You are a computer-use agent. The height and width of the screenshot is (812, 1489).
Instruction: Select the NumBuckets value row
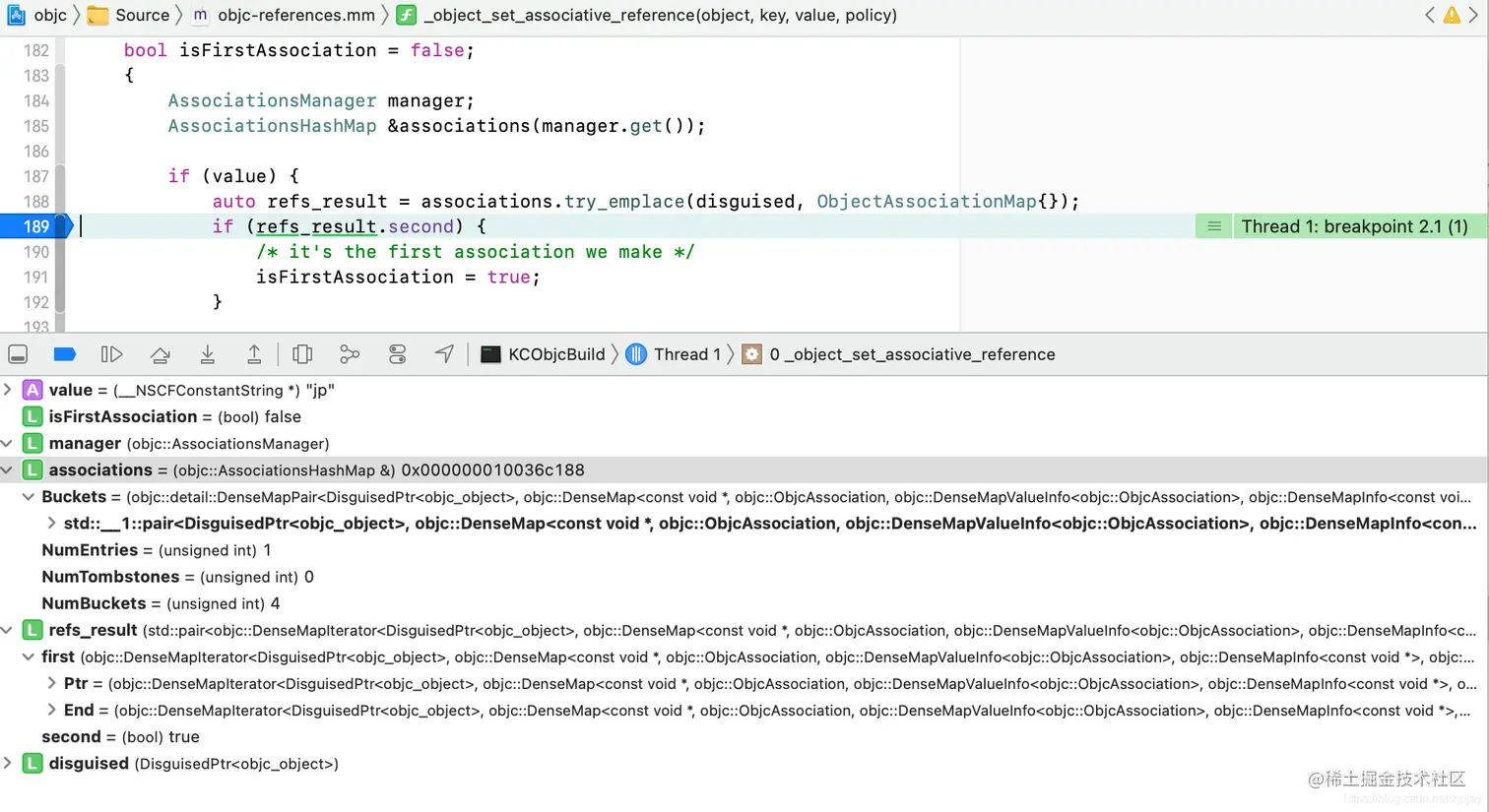click(744, 603)
